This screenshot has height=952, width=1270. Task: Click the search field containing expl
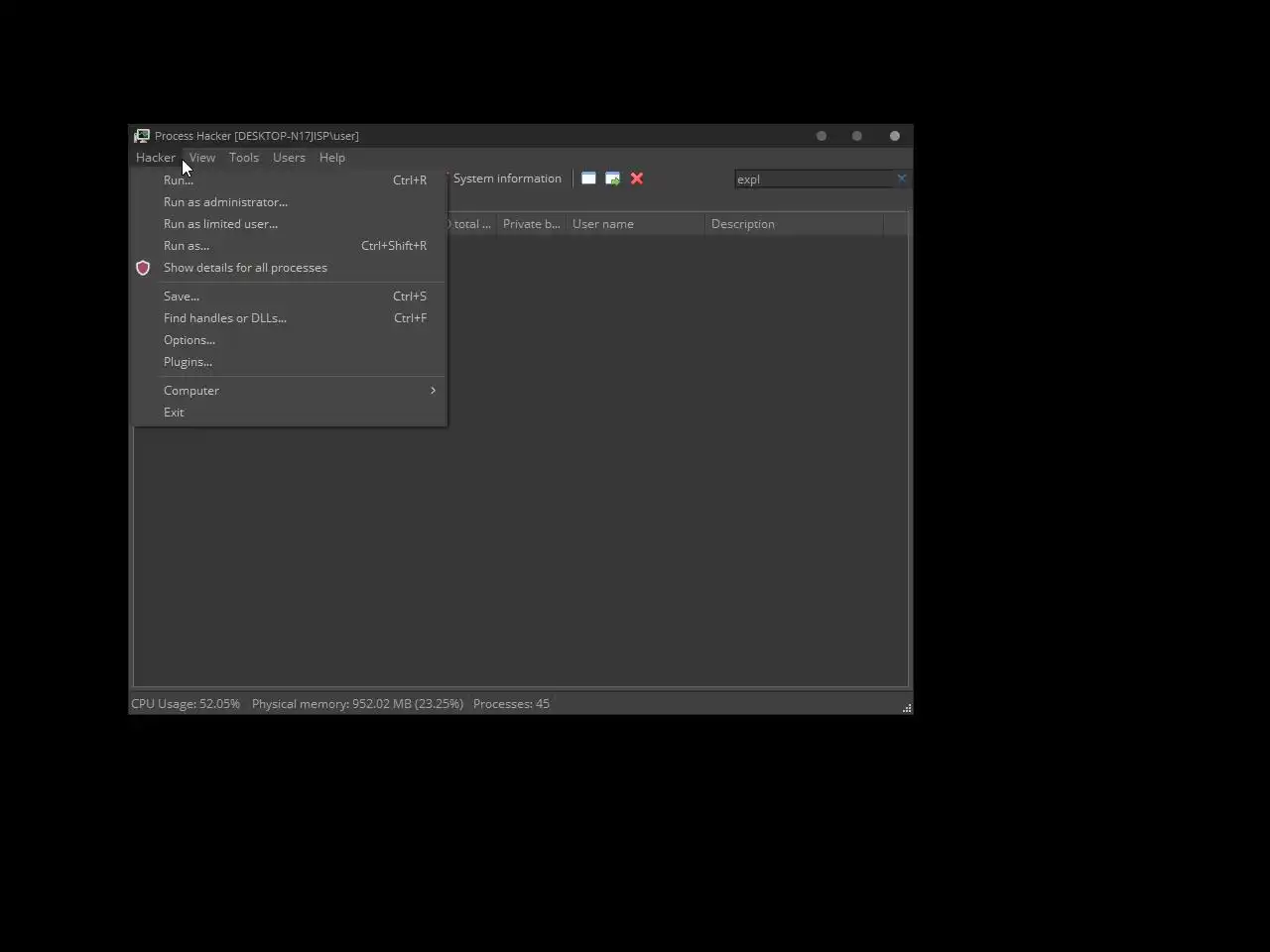tap(814, 179)
